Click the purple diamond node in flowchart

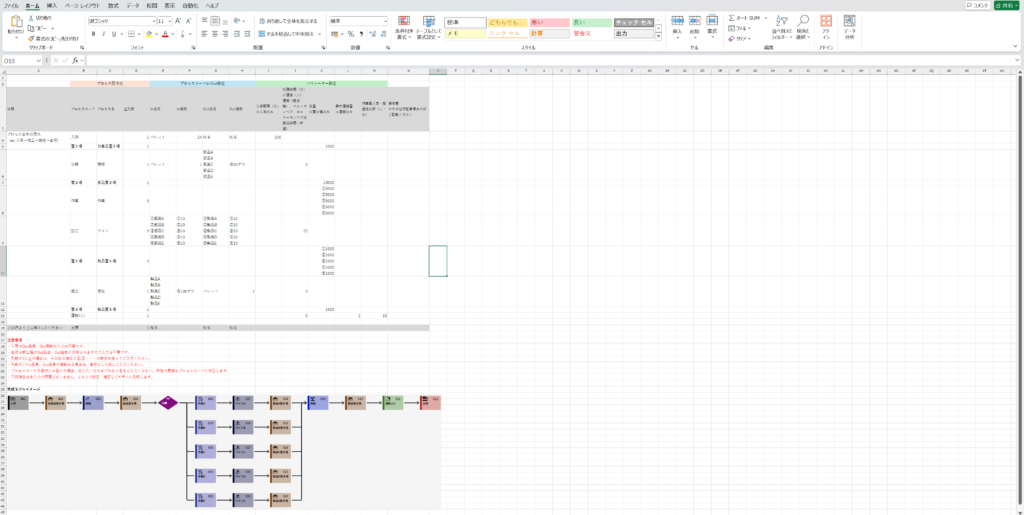pos(167,402)
